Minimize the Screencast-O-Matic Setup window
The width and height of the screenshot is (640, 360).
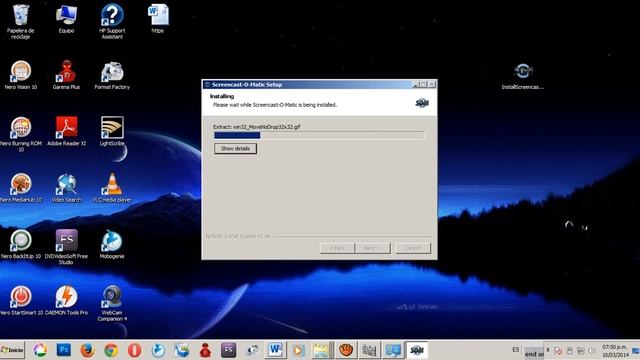click(x=416, y=84)
